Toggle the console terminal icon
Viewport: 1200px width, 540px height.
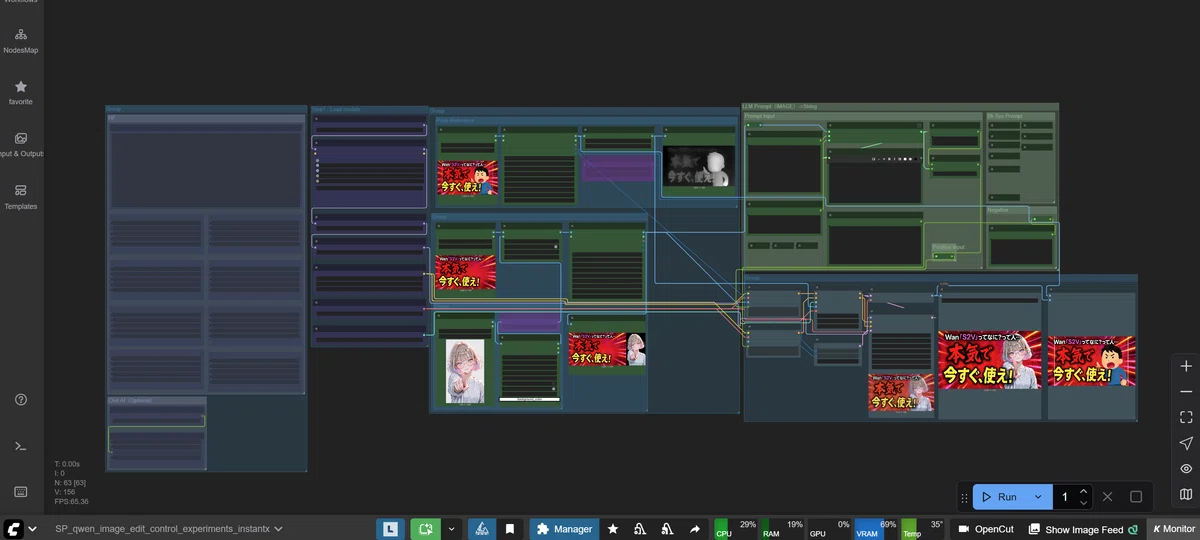pos(21,445)
